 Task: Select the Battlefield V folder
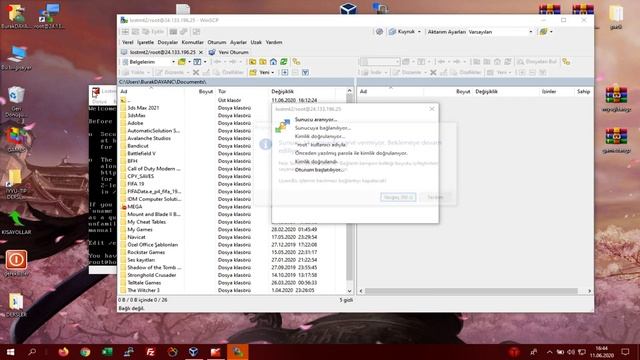click(x=141, y=153)
